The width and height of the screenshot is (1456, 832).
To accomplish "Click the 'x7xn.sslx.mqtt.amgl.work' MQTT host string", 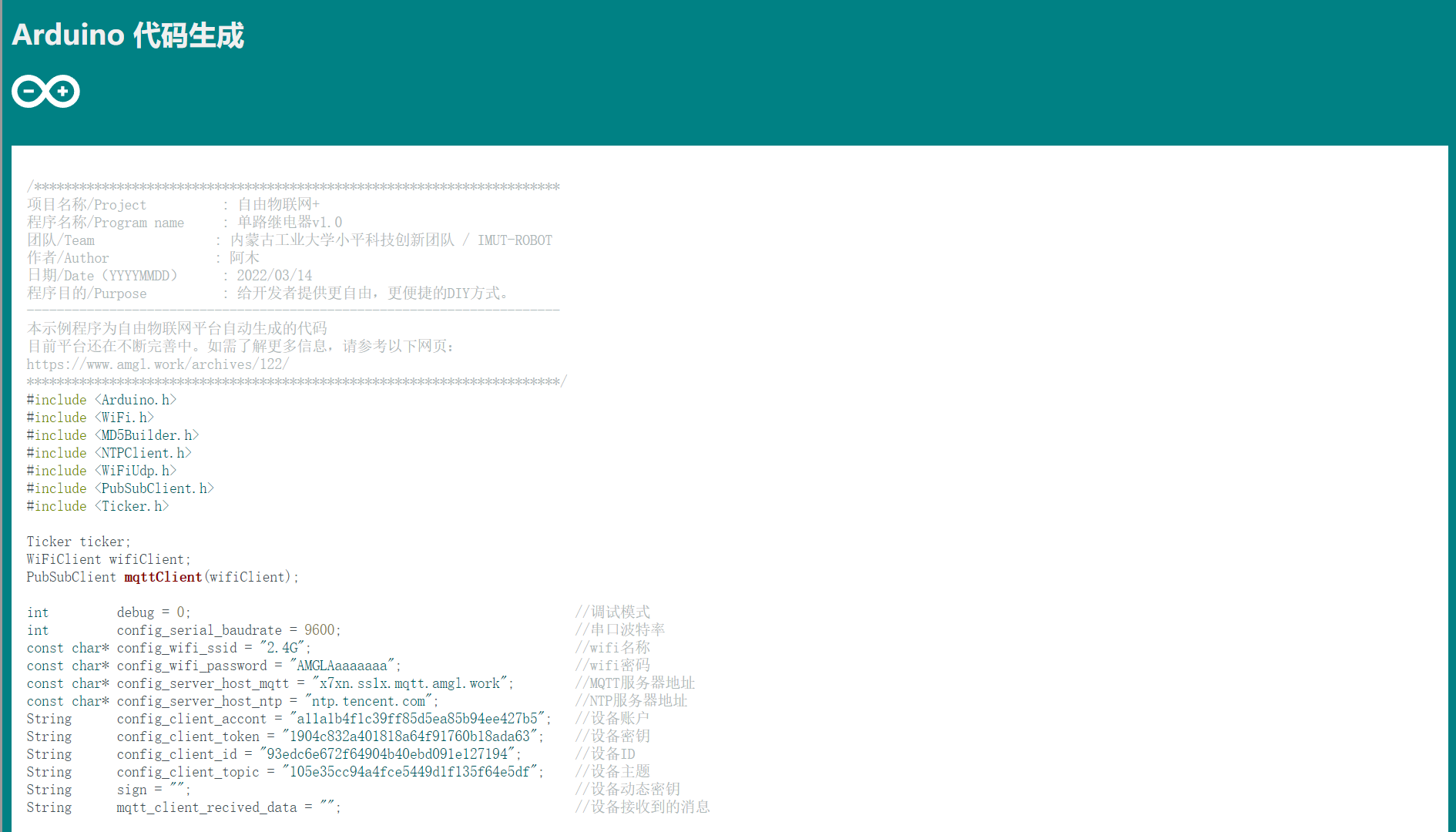I will click(x=409, y=683).
